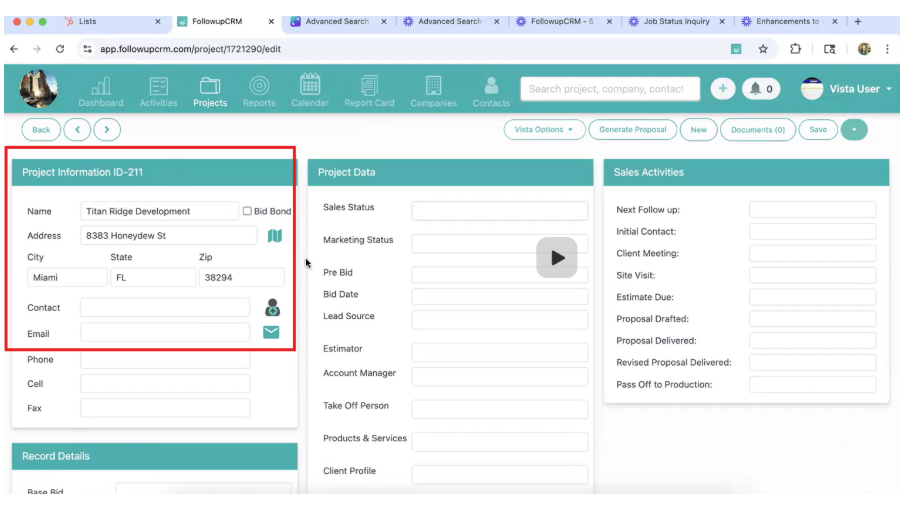Click the Back button

click(41, 130)
